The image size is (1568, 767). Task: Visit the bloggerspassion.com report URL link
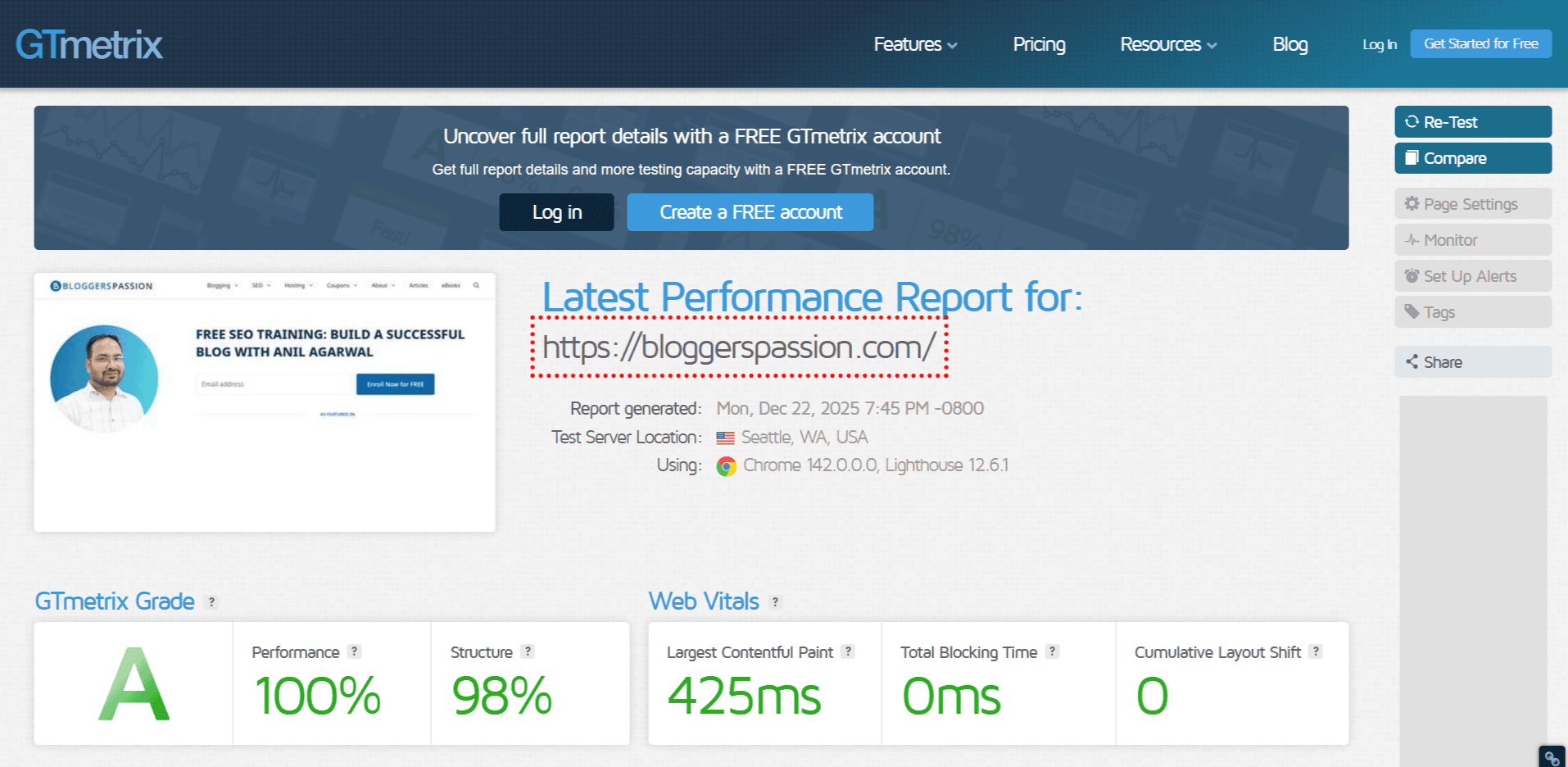[x=738, y=347]
